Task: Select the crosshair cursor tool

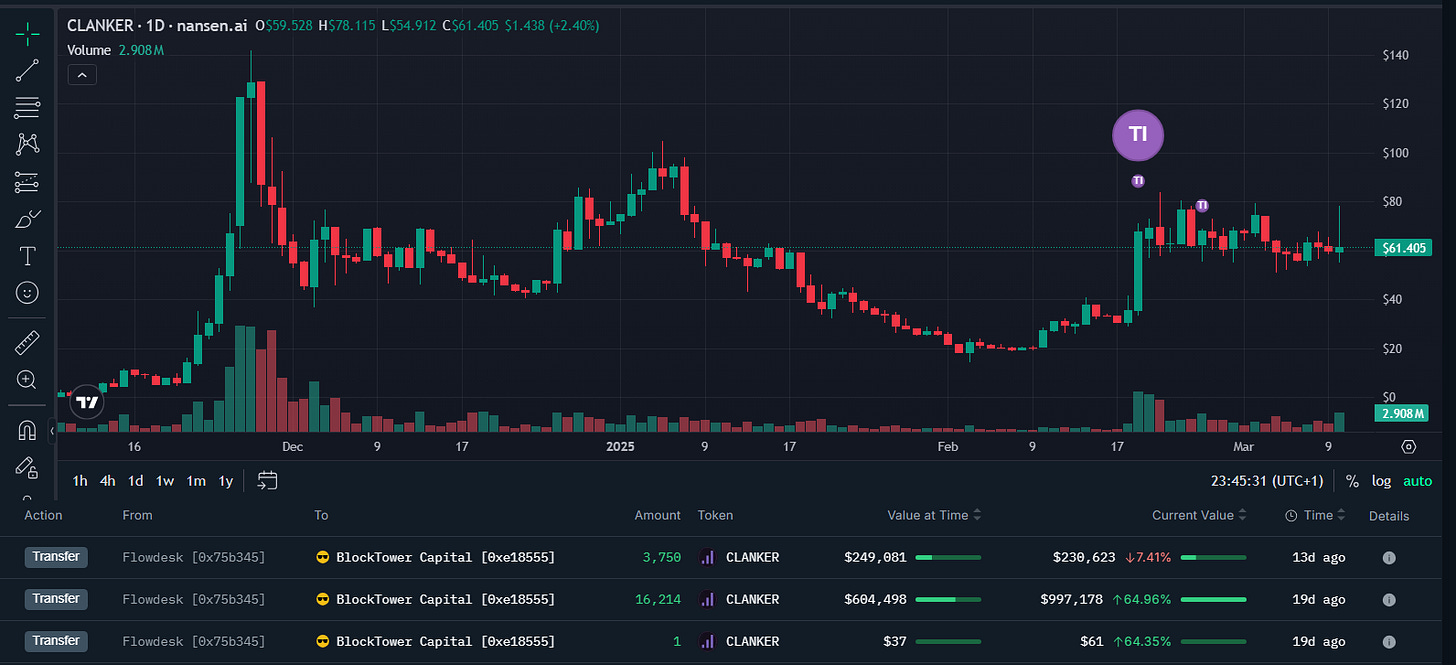Action: [x=27, y=32]
